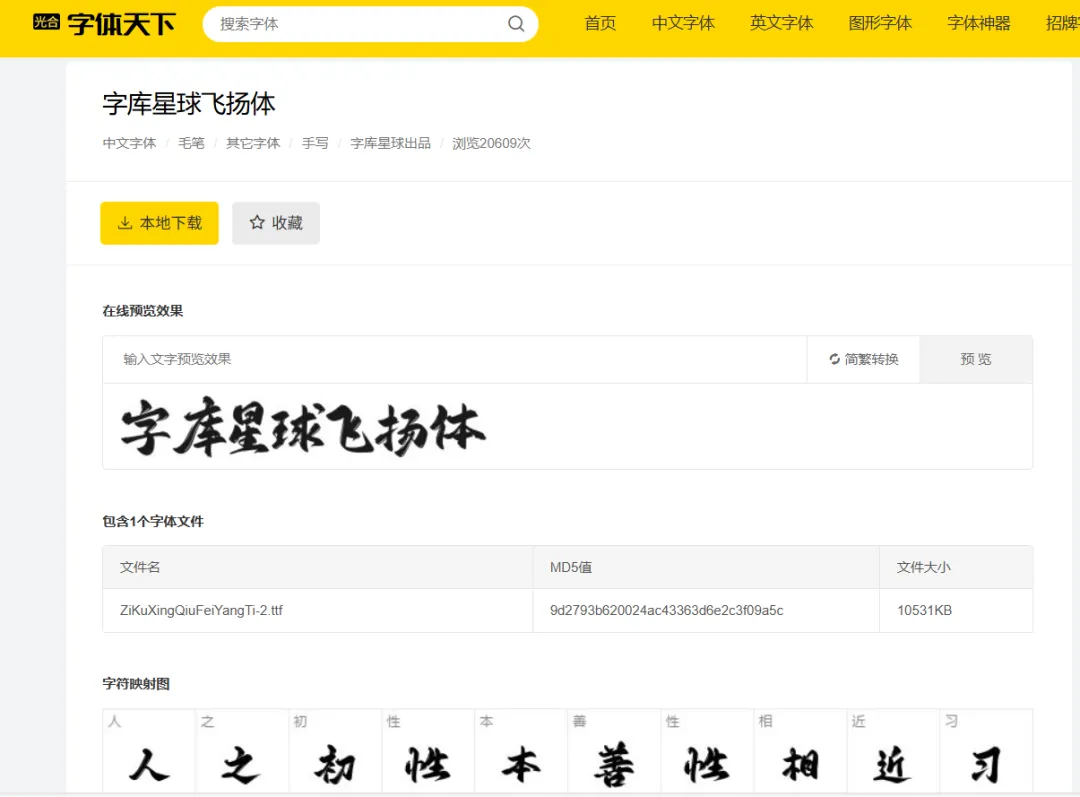Click the file size 10531KB
The width and height of the screenshot is (1080, 797).
924,610
